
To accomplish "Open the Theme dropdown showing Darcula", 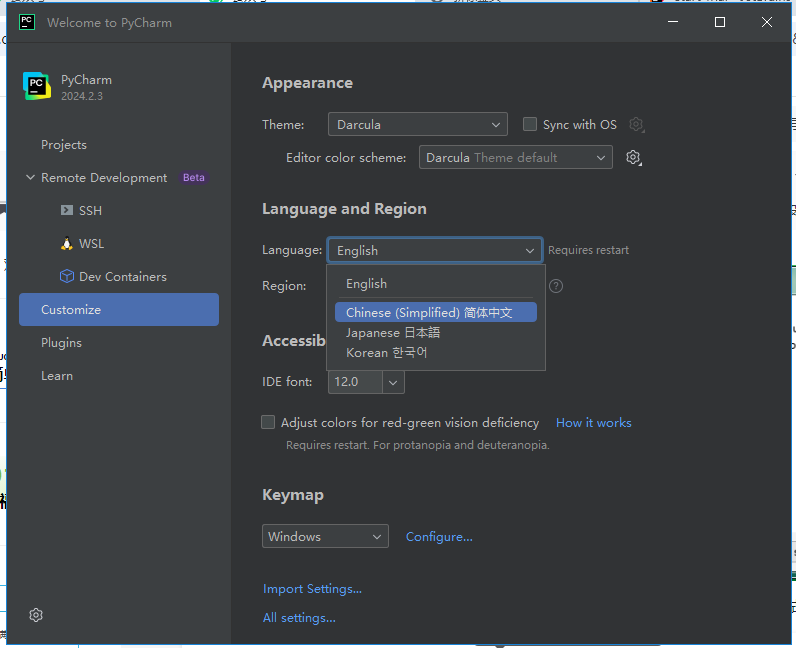I will coord(417,124).
